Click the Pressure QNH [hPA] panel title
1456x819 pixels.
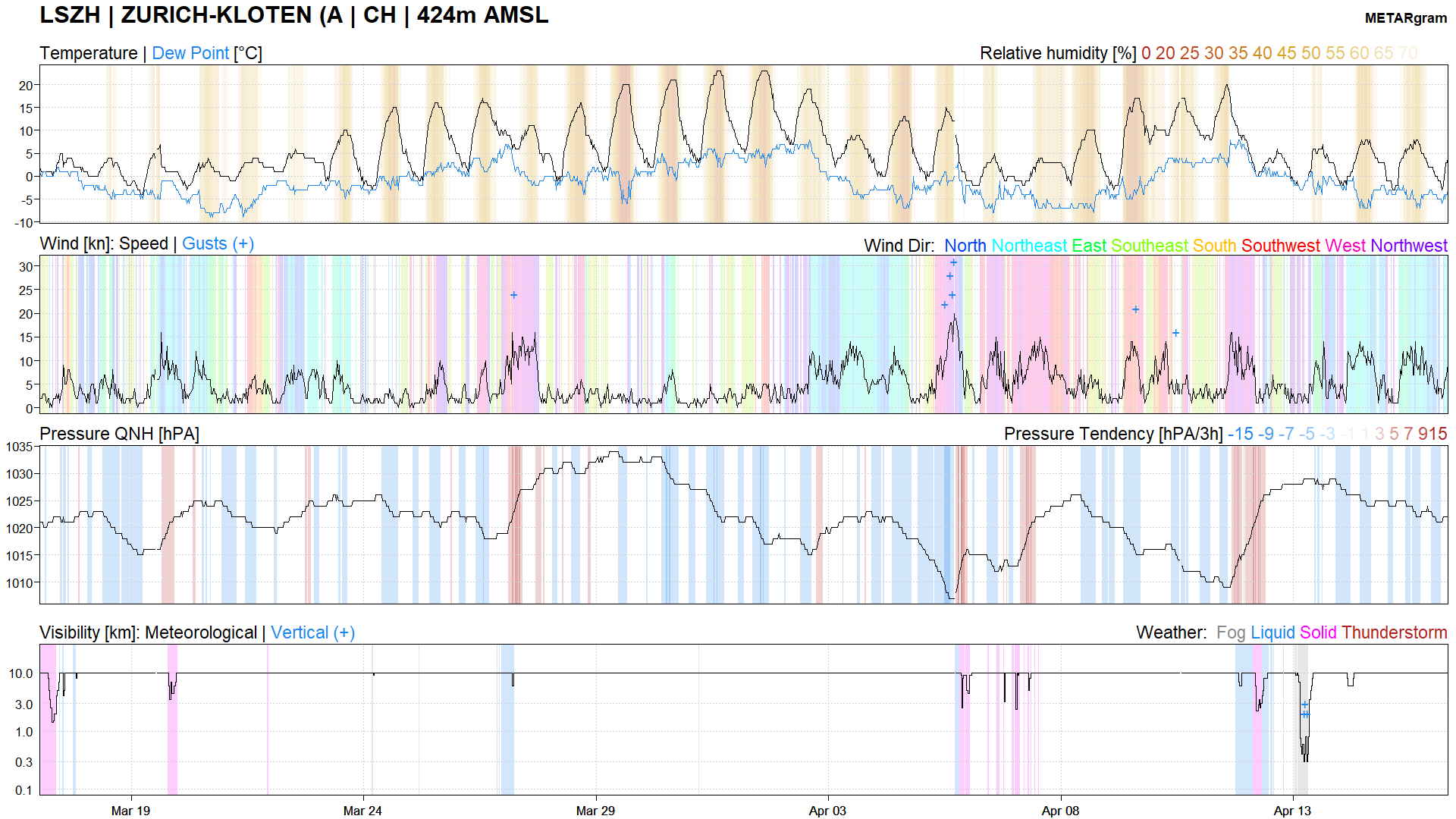pyautogui.click(x=119, y=434)
